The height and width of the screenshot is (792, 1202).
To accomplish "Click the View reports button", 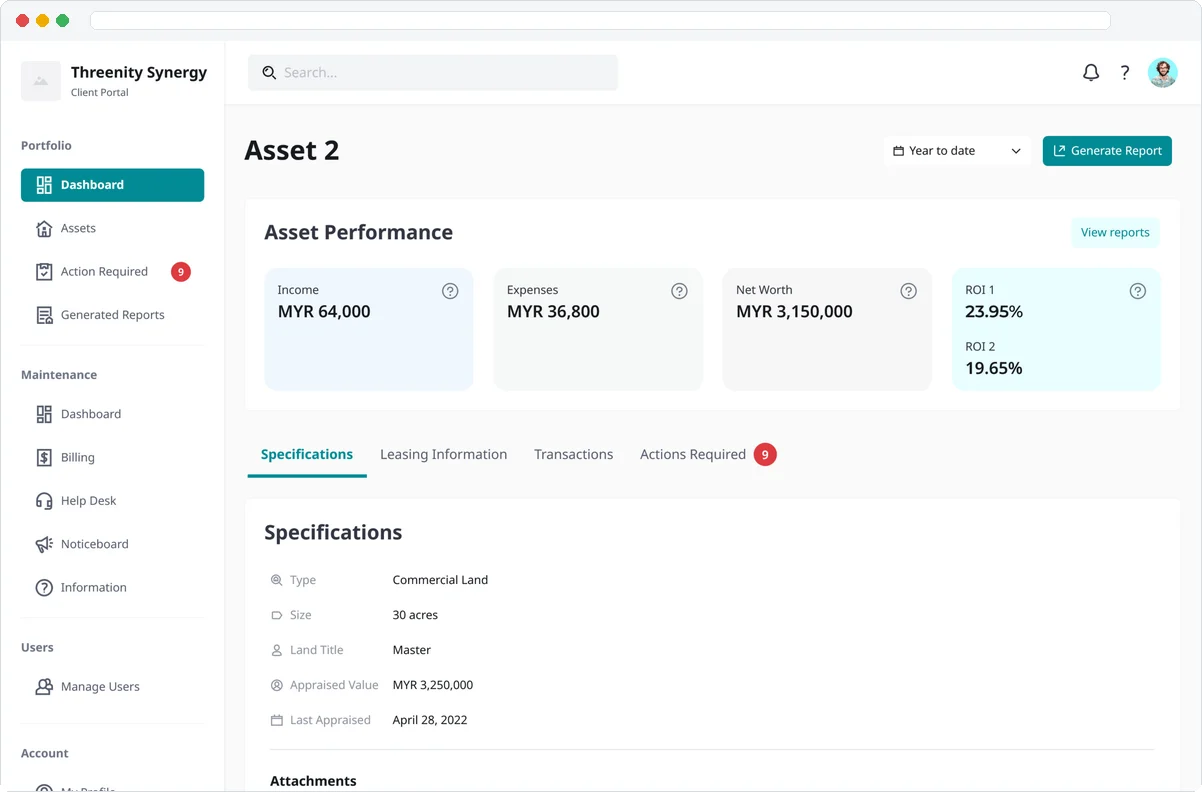I will (x=1115, y=233).
